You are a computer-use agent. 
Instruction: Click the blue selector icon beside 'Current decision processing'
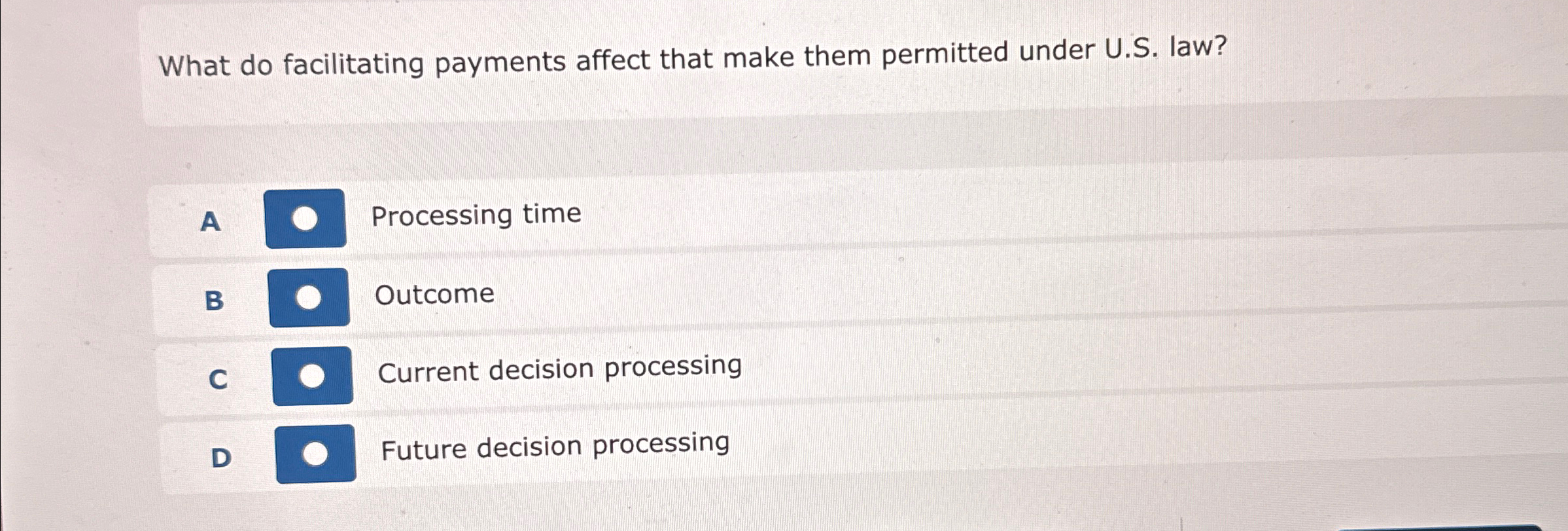(x=311, y=375)
